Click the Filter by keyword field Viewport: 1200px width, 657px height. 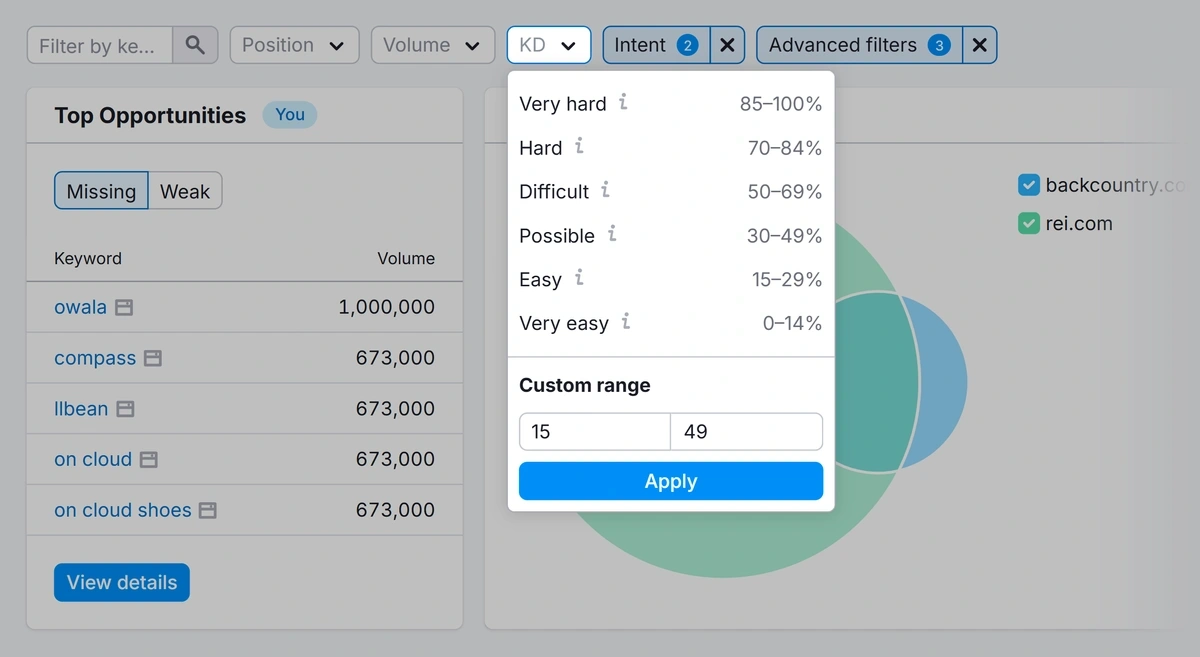(x=100, y=45)
